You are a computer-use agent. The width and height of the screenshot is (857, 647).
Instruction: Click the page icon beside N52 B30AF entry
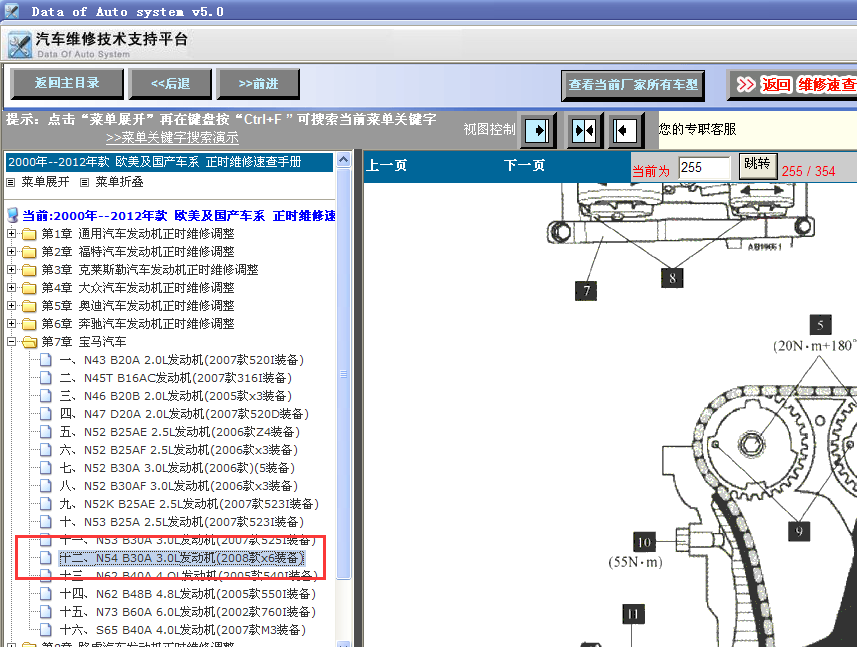(x=46, y=486)
